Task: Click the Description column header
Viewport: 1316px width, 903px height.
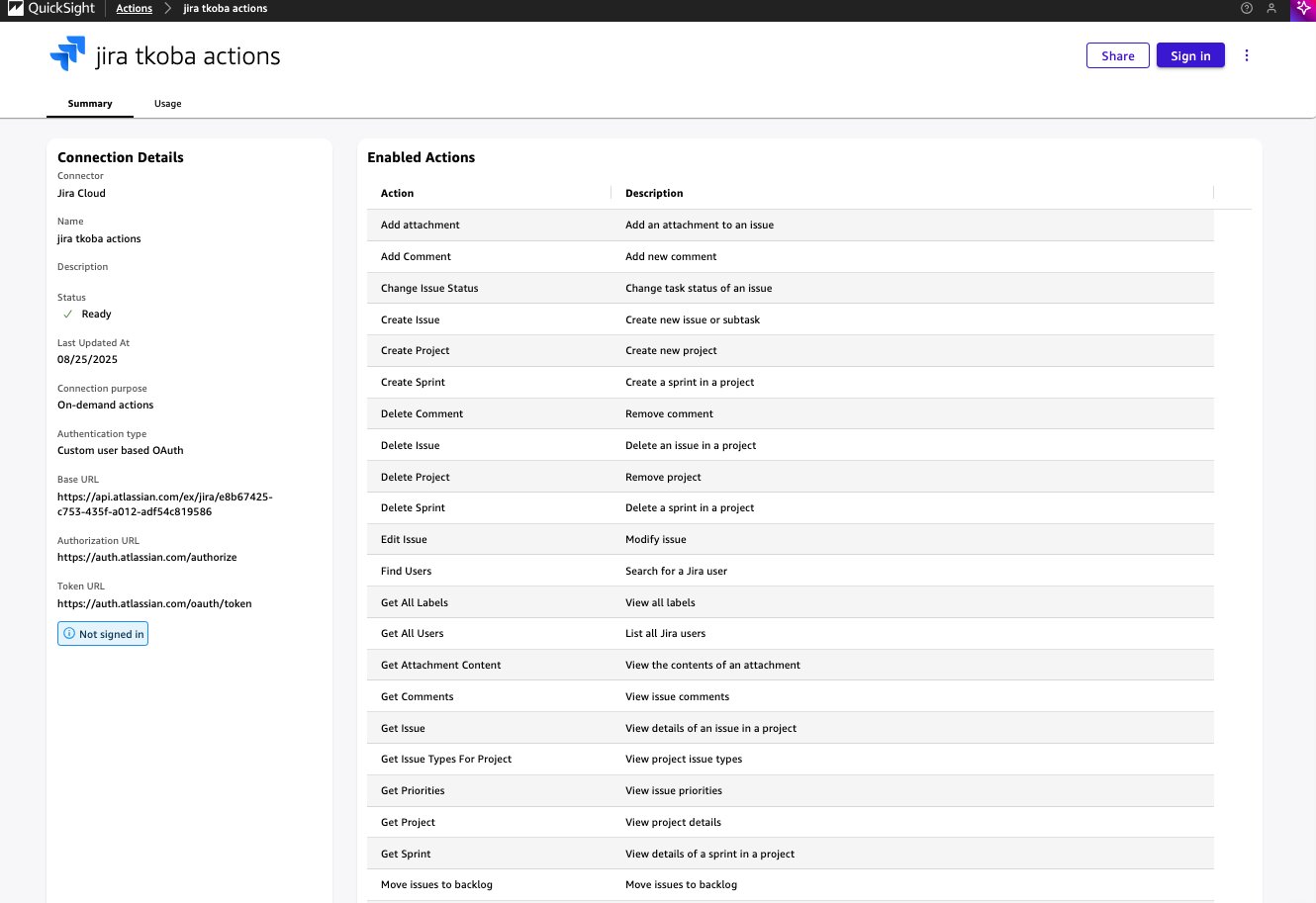Action: (x=654, y=194)
